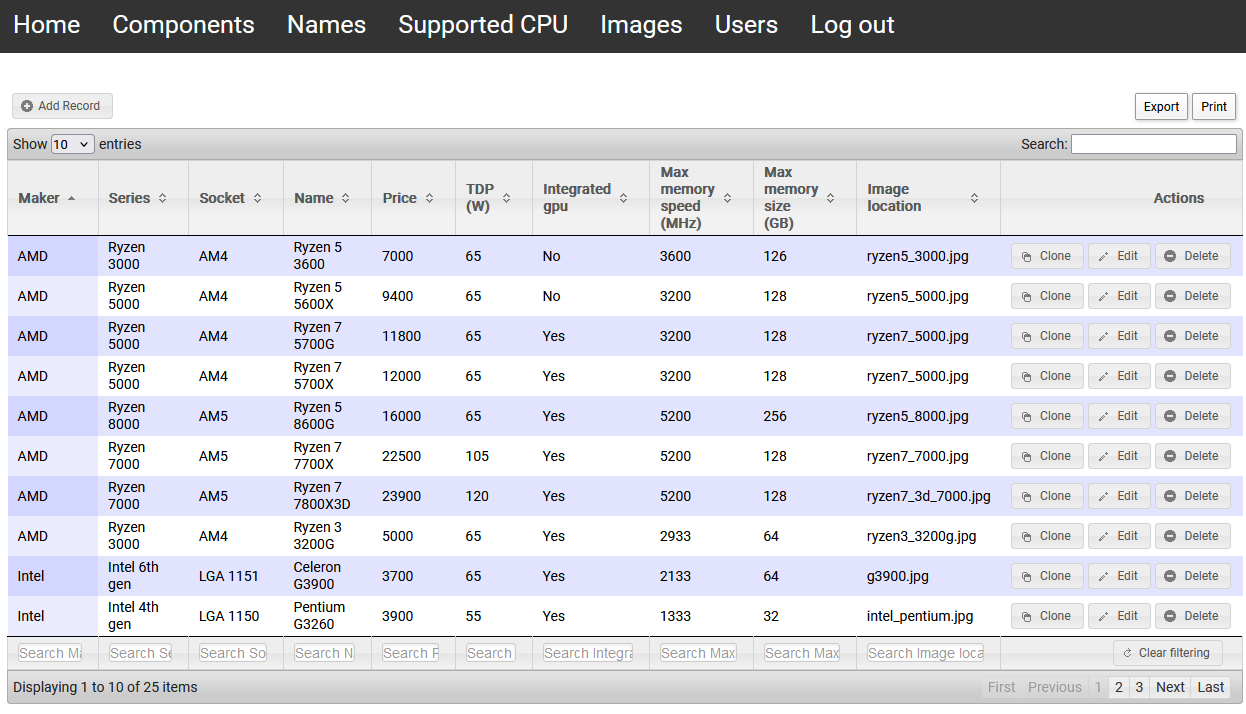
Task: Open the Show entries dropdown
Action: click(x=72, y=144)
